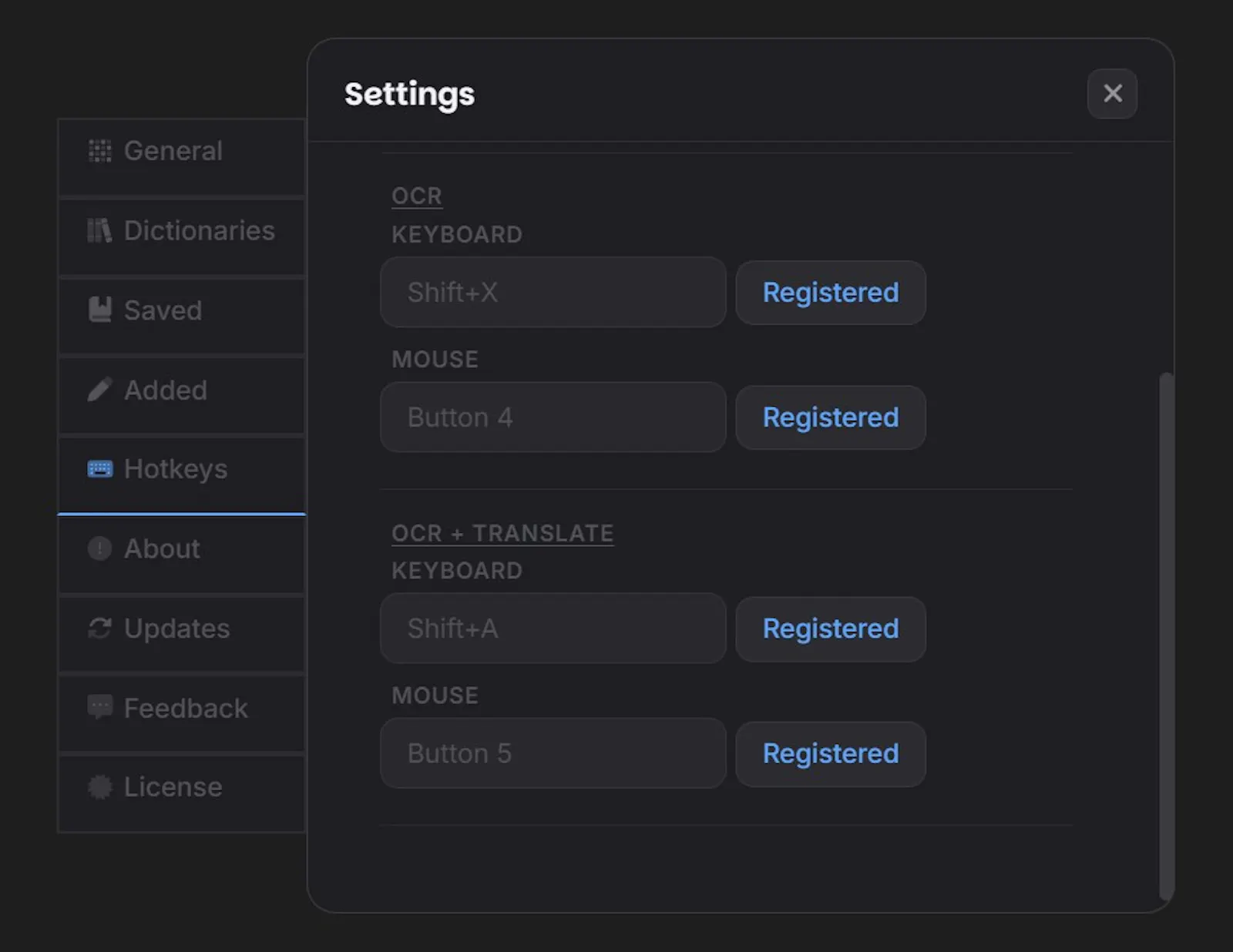Click the General grid icon
Viewport: 1233px width, 952px height.
(x=99, y=151)
